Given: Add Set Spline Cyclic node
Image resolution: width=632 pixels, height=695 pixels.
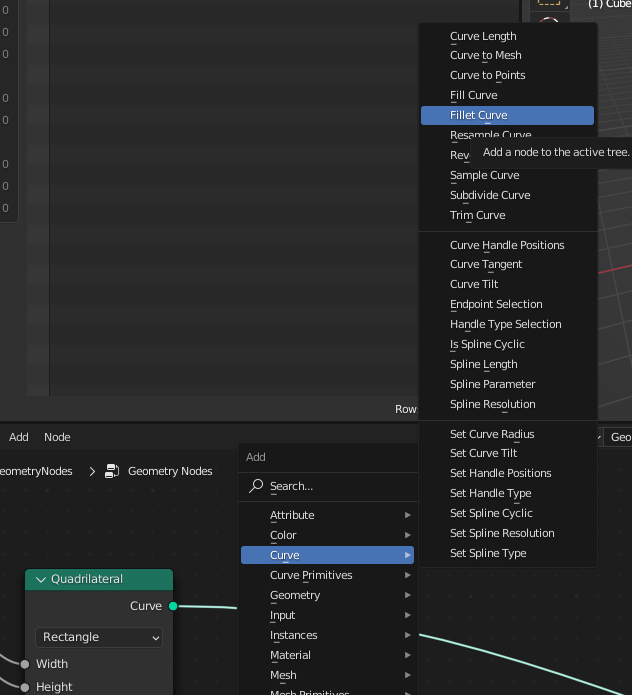Looking at the screenshot, I should click(x=507, y=513).
